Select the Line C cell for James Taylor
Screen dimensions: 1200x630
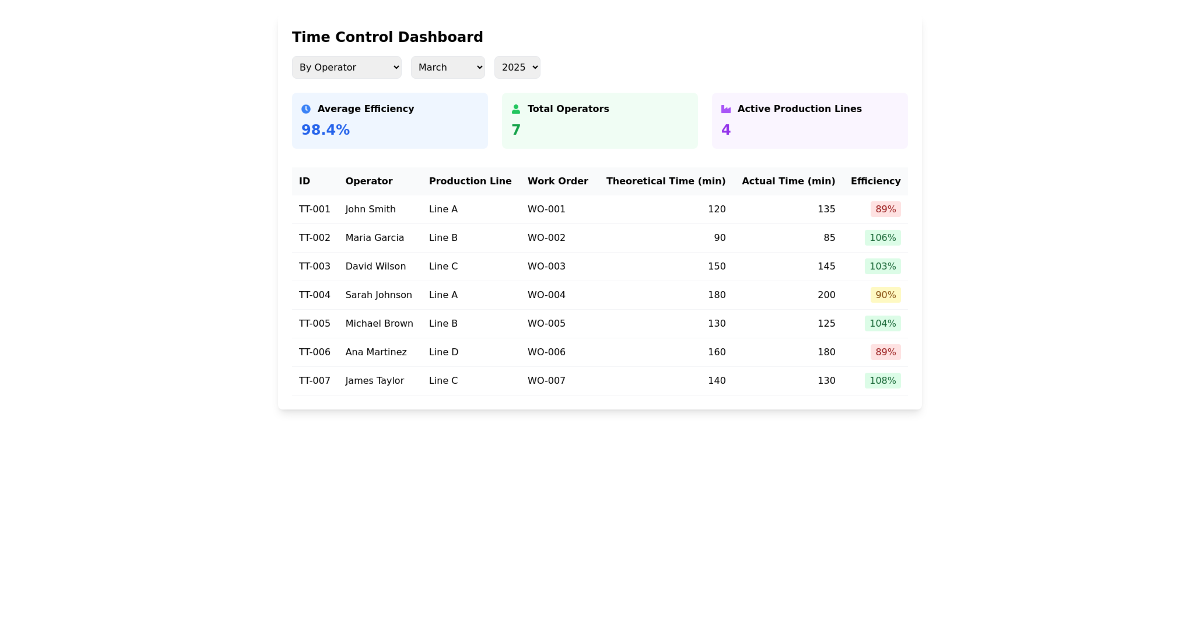pos(443,380)
